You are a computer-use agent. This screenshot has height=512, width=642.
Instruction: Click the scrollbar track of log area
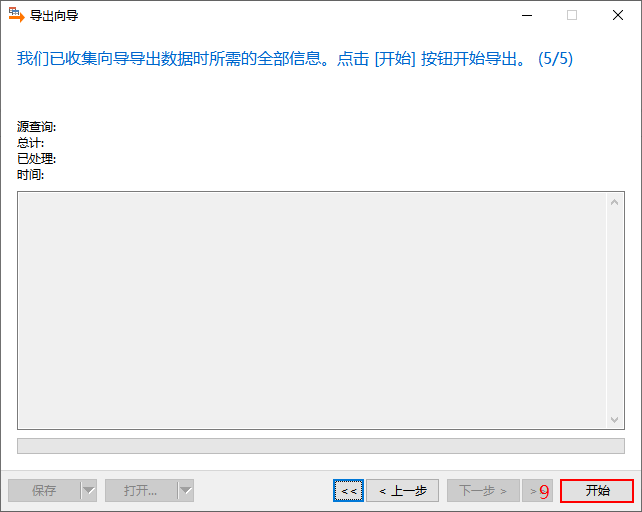click(614, 311)
